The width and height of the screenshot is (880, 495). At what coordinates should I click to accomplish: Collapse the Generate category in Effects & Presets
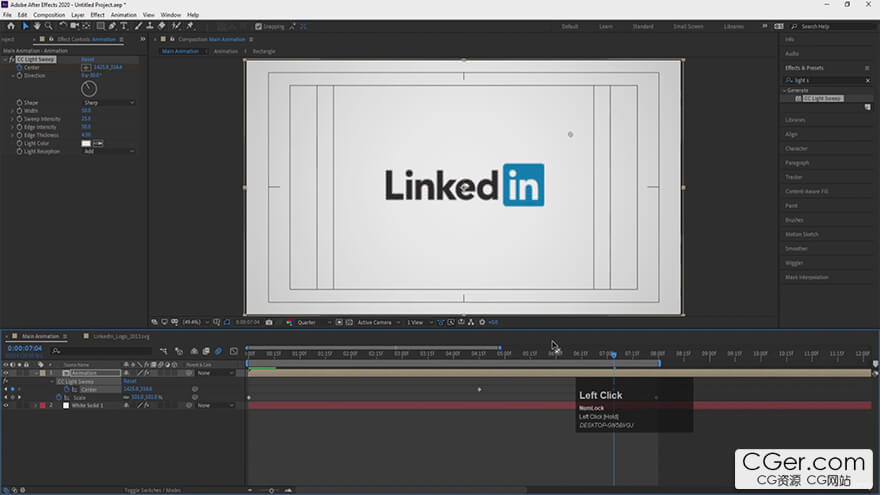[x=785, y=90]
